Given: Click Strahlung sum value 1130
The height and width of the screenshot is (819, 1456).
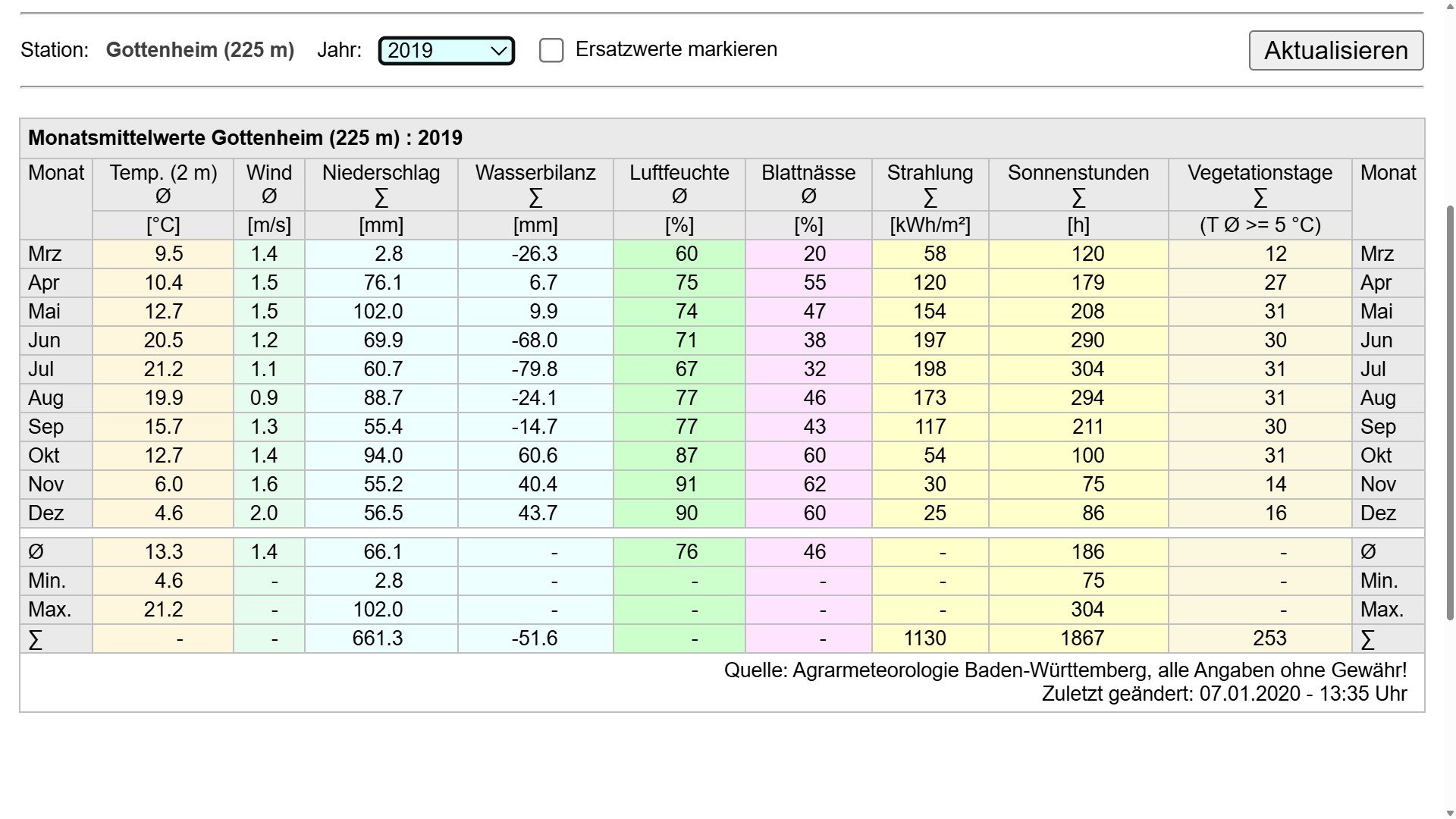Looking at the screenshot, I should (924, 639).
